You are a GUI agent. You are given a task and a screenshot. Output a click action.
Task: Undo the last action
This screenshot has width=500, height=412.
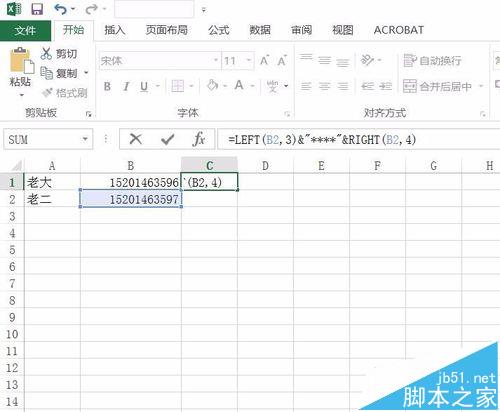(x=61, y=9)
